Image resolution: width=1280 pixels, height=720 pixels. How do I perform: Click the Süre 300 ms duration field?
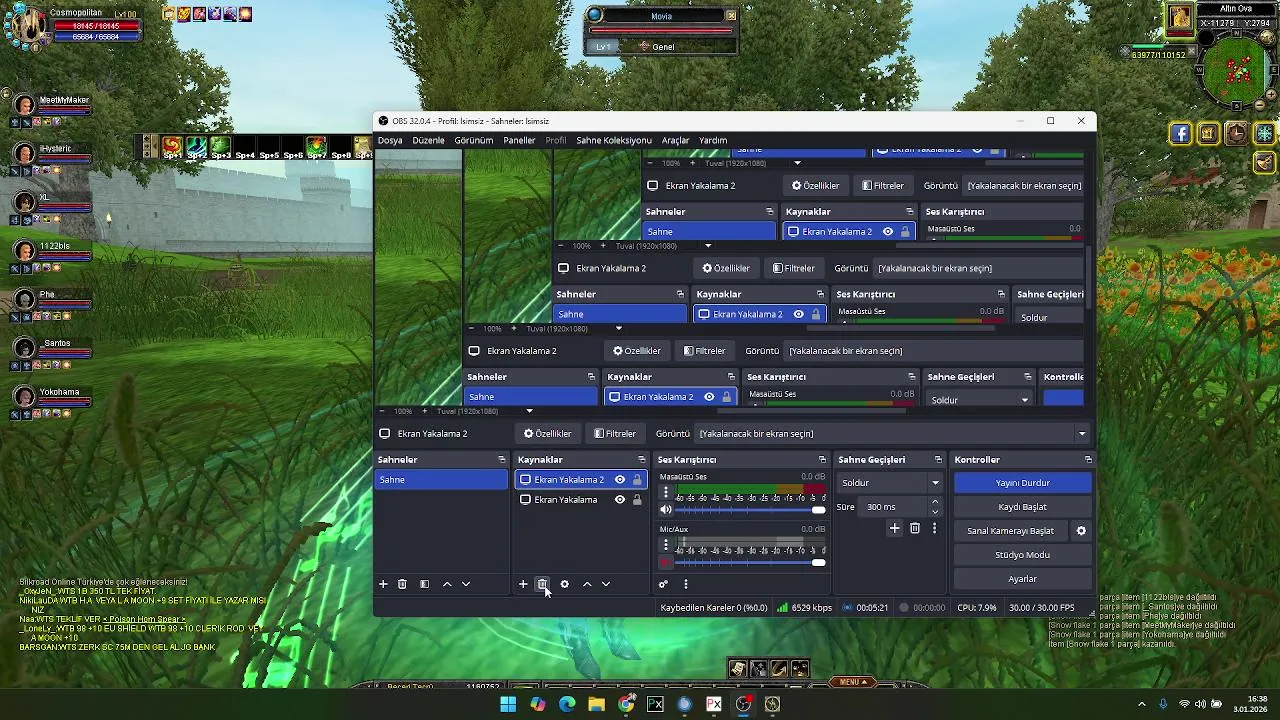click(x=893, y=507)
